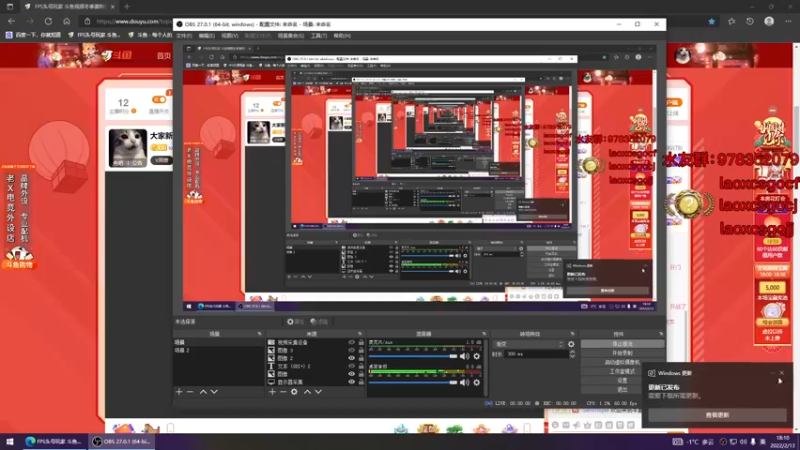Screen dimensions: 800x450
Task: Click the blue favorites star in Edge address bar
Action: pos(712,21)
